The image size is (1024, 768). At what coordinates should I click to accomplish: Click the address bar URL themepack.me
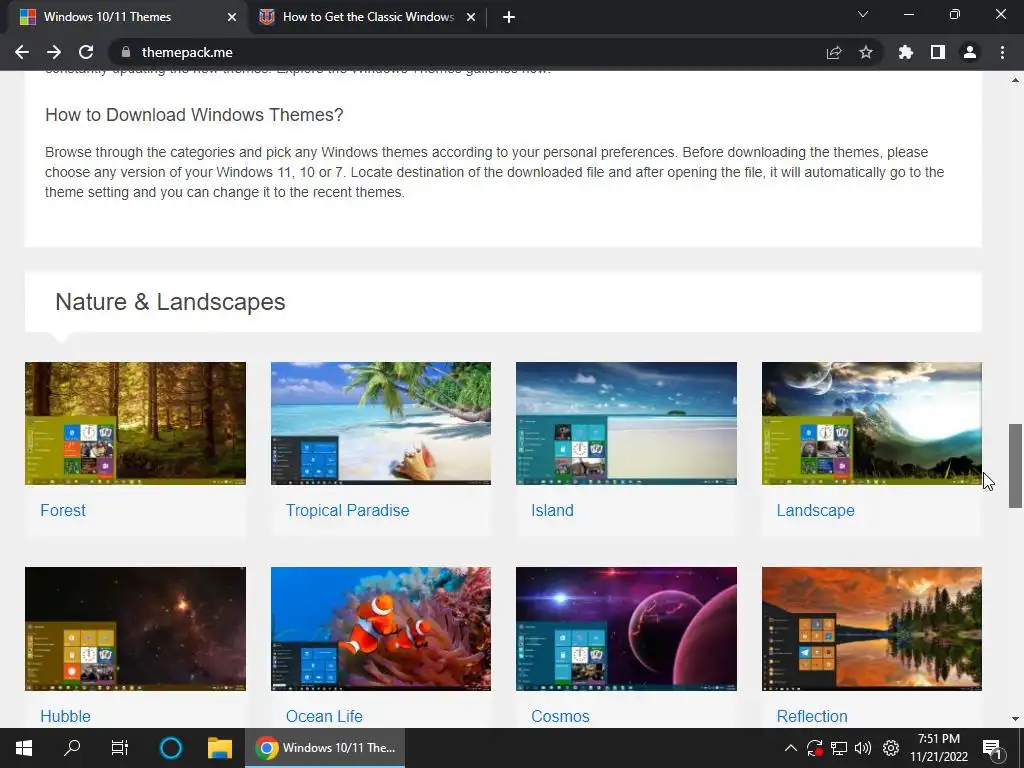(x=187, y=52)
